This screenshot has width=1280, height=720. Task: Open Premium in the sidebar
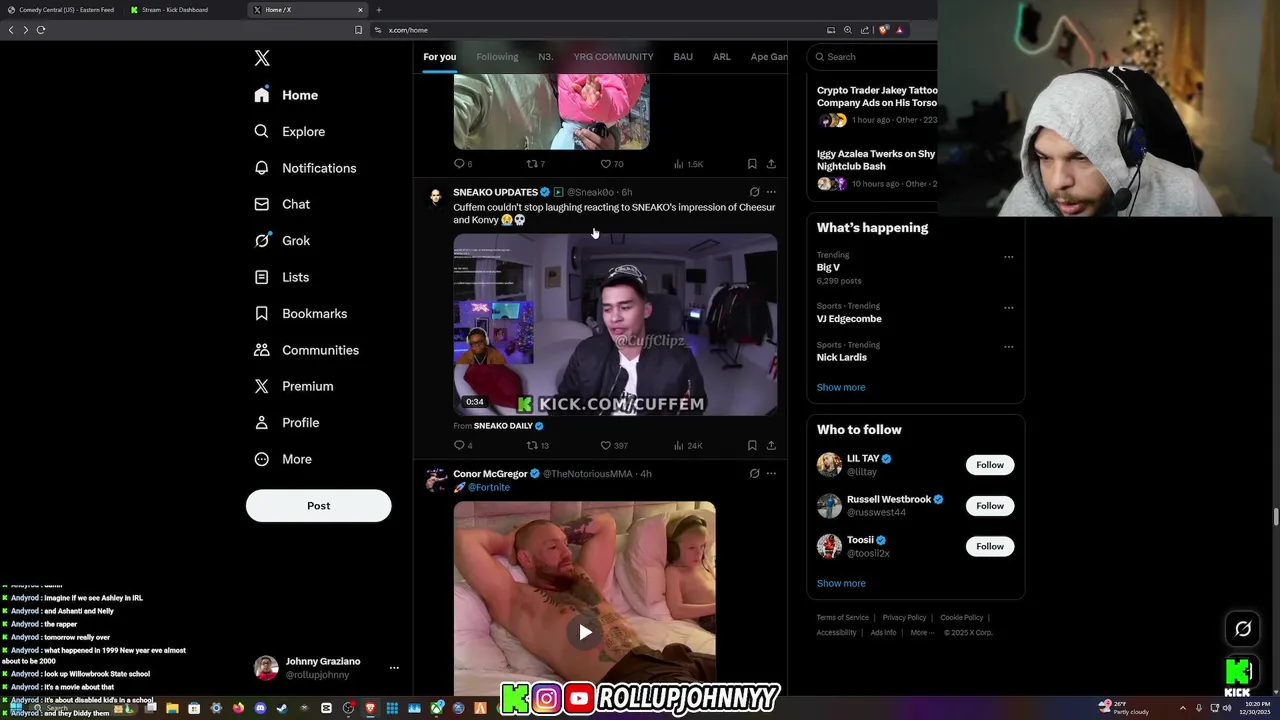[x=293, y=386]
